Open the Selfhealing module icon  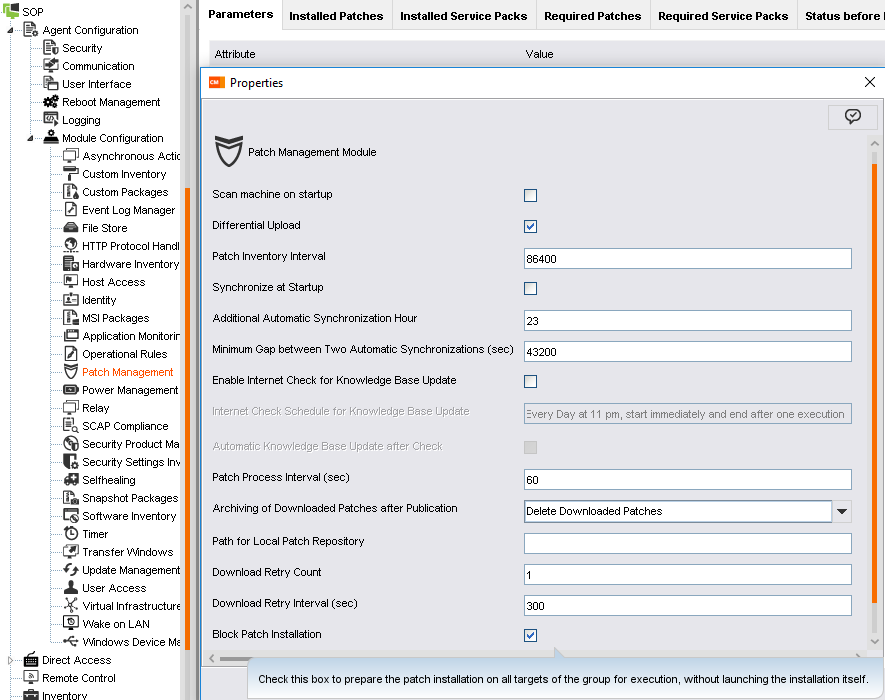71,480
